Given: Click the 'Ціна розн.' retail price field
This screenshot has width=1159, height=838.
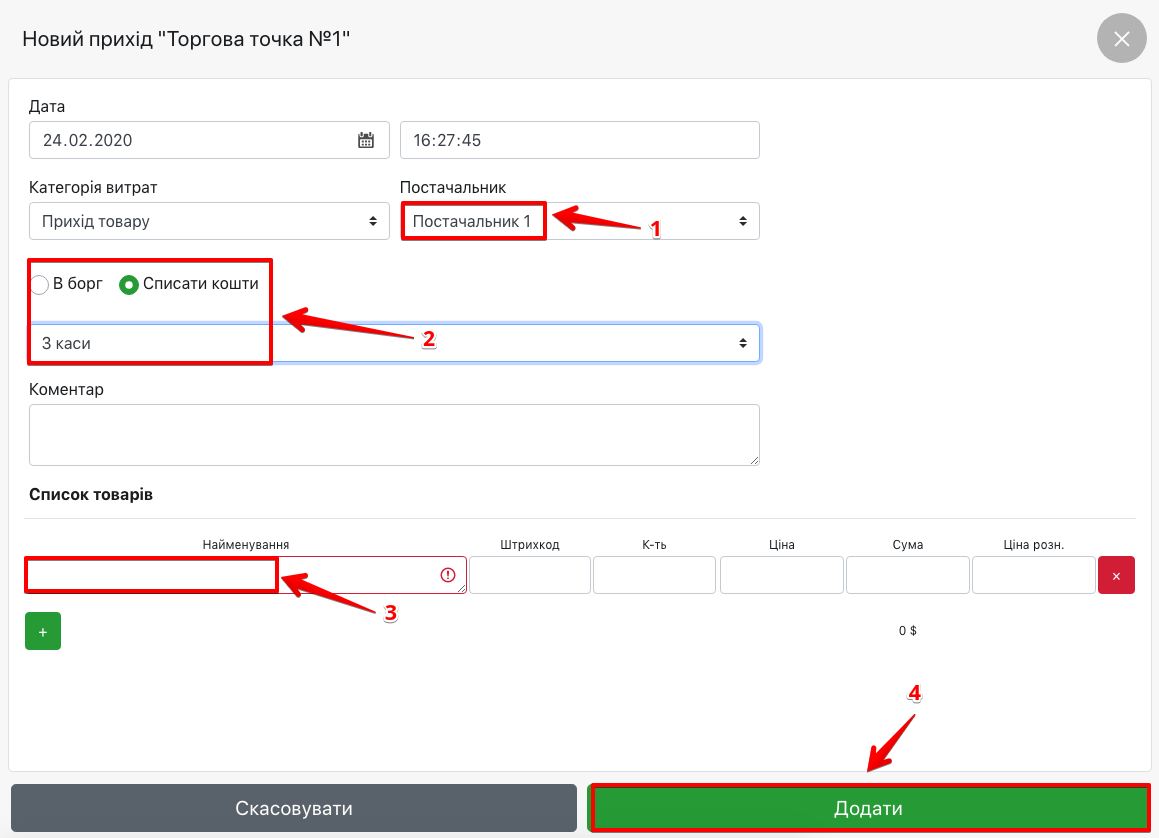Looking at the screenshot, I should [1033, 575].
